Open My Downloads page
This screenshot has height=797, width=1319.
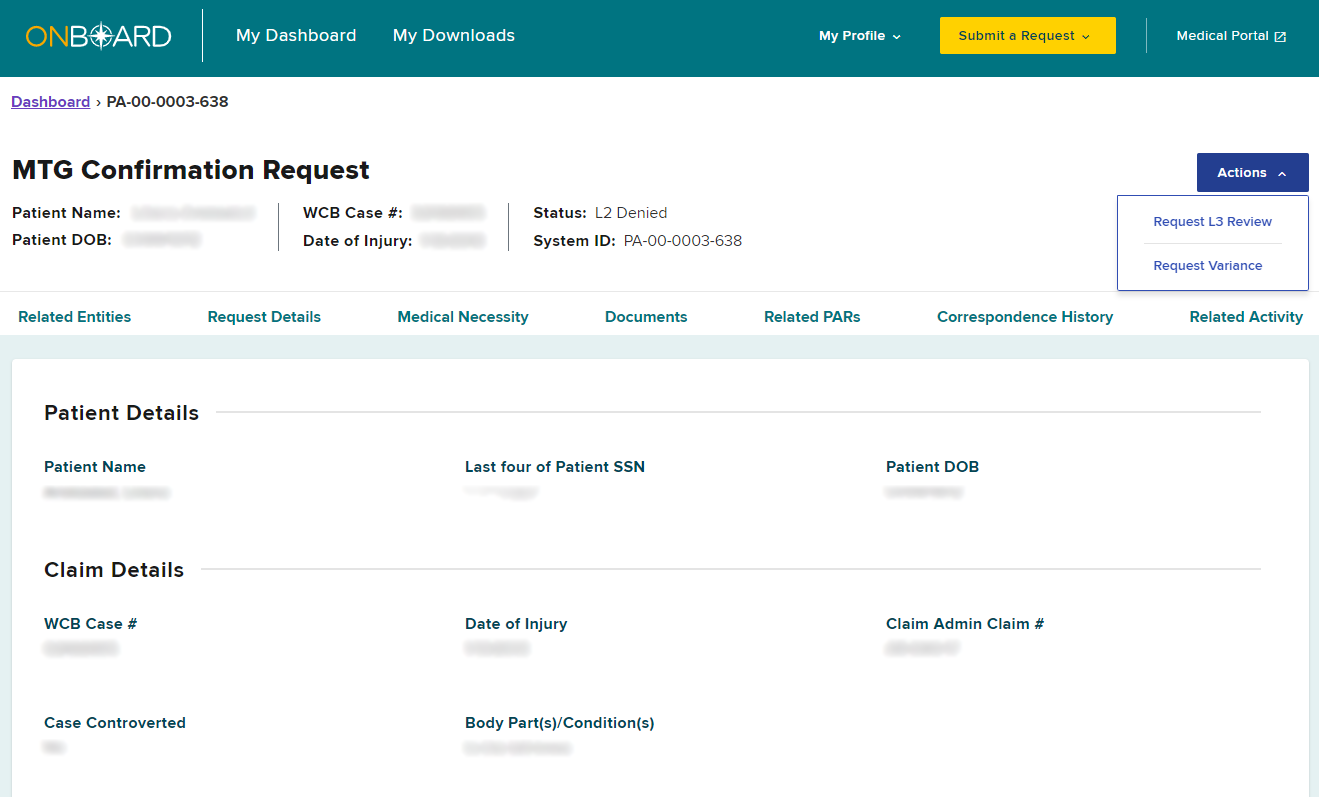click(453, 36)
